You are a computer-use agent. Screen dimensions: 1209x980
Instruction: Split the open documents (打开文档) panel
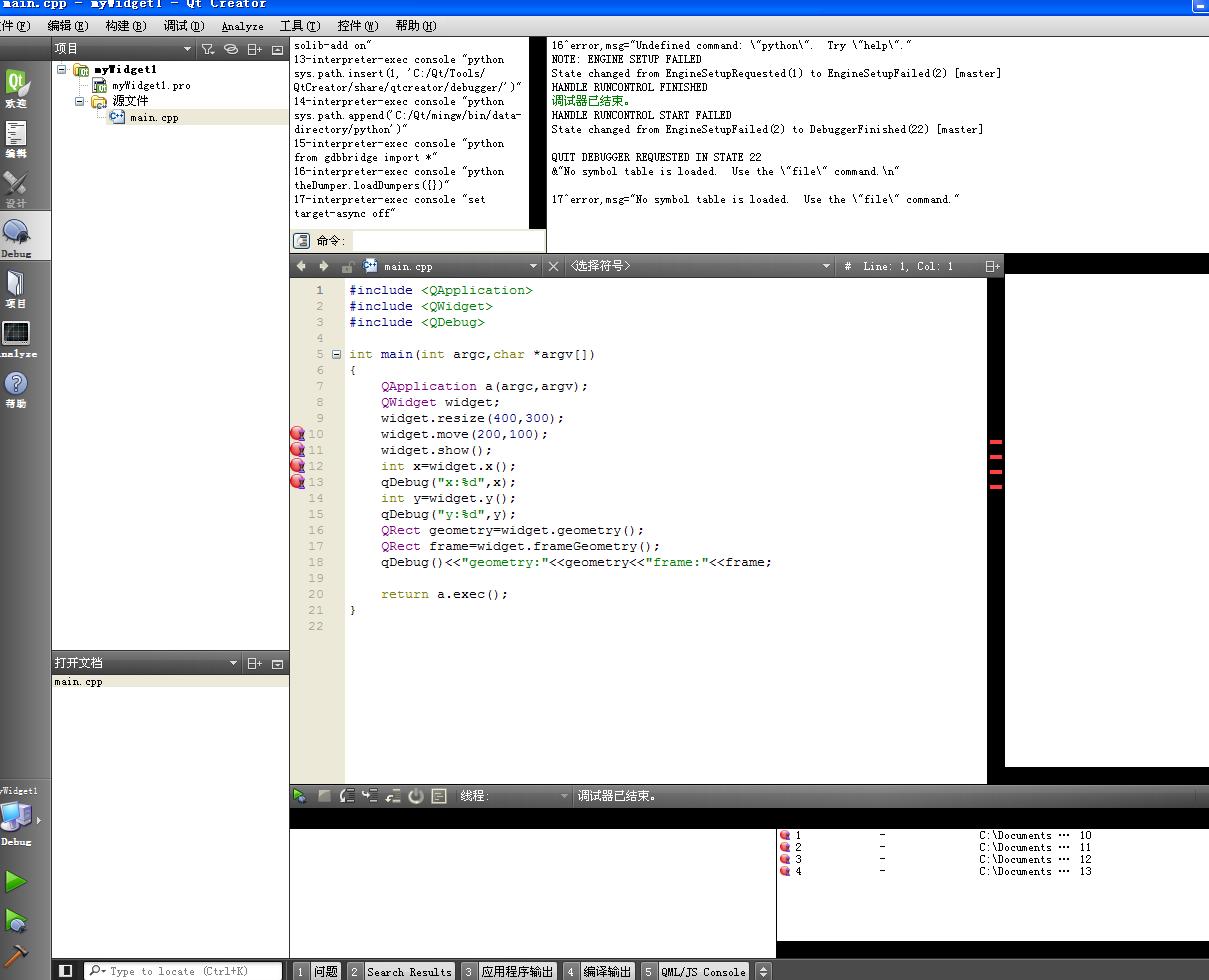(x=255, y=663)
